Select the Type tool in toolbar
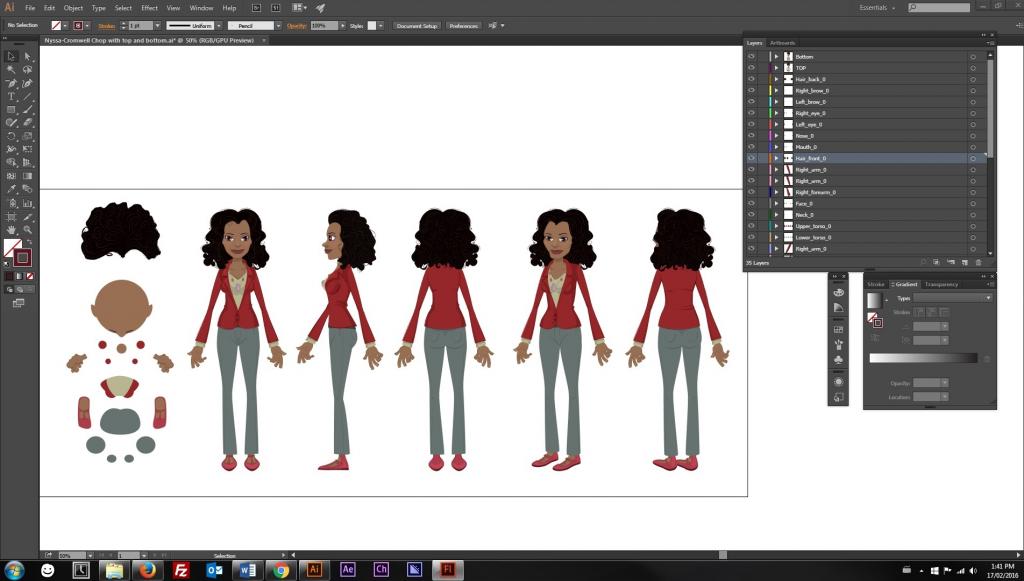This screenshot has height=581, width=1024. (x=11, y=97)
